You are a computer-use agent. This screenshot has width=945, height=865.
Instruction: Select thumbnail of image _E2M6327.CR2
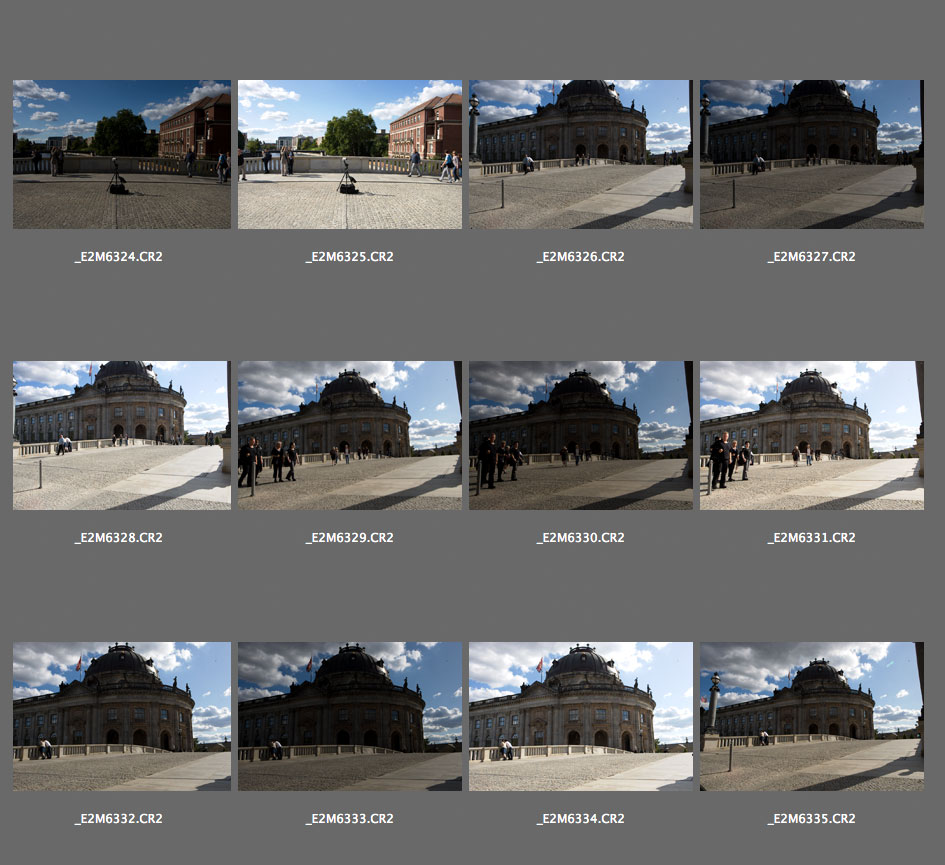tap(811, 154)
